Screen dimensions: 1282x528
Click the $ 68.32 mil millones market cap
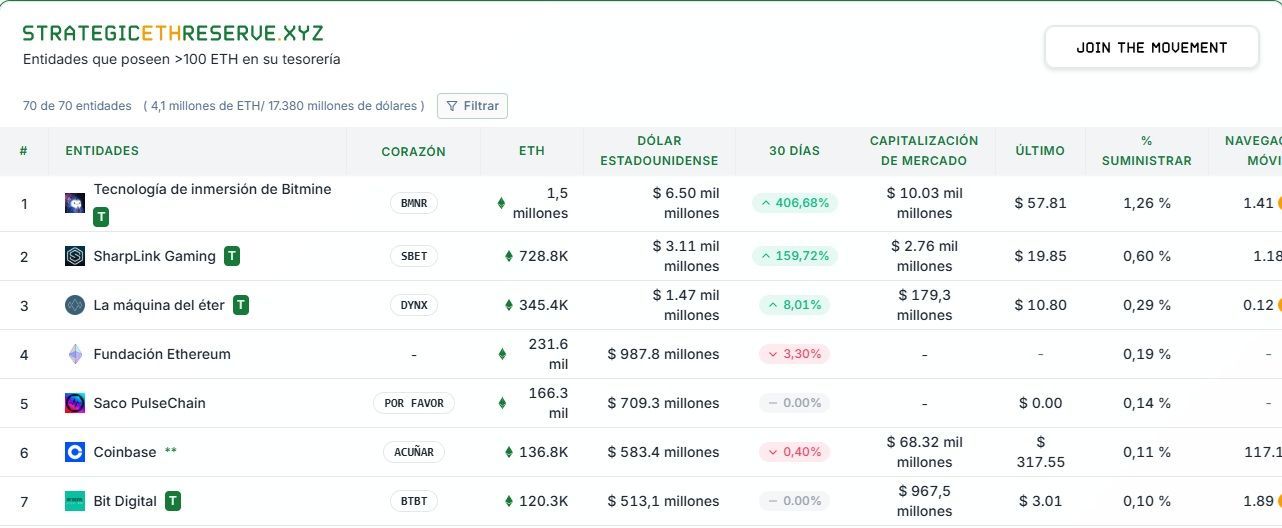(x=924, y=452)
